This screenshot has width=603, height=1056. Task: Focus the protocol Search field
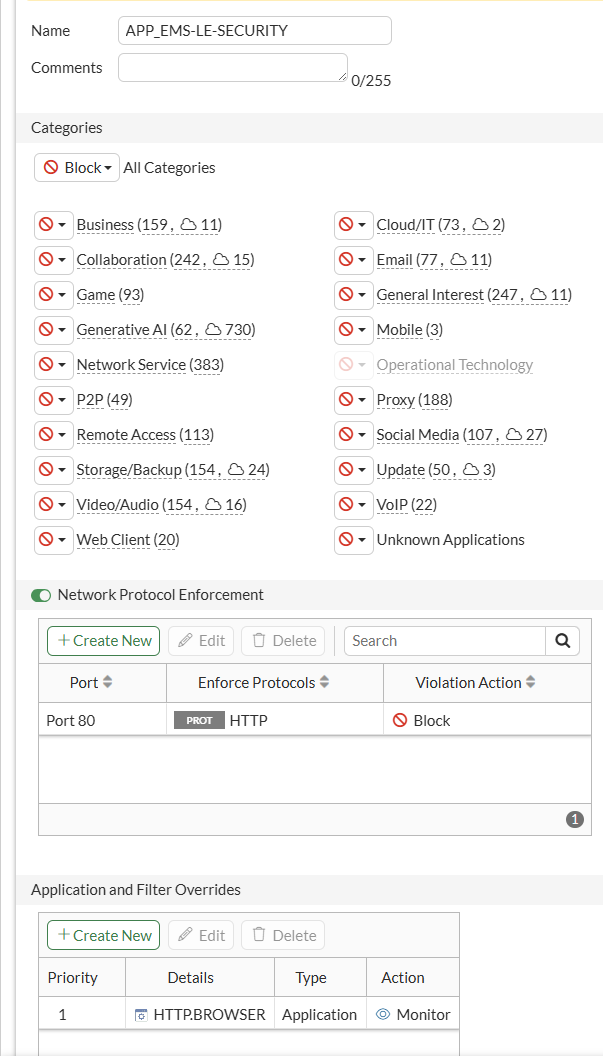445,640
